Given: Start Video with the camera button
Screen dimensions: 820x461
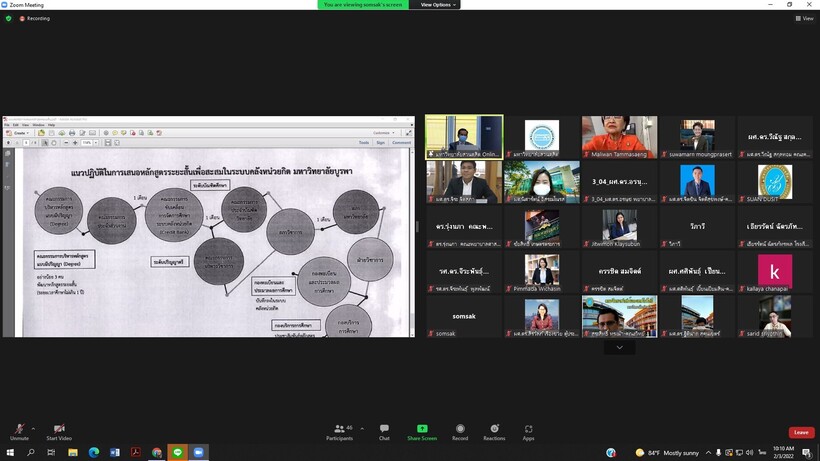Looking at the screenshot, I should pos(59,430).
